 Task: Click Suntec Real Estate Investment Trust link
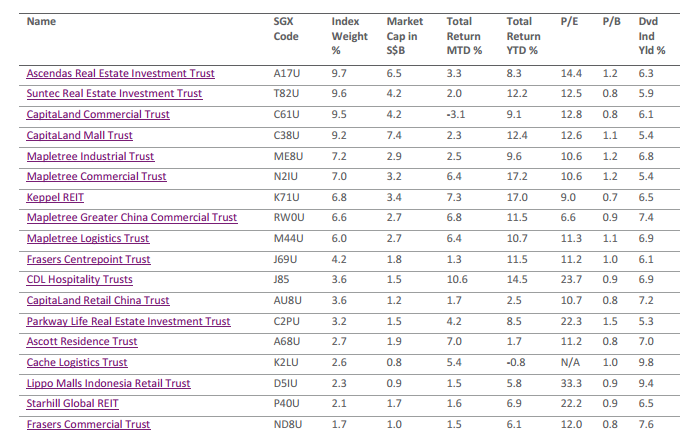[x=114, y=94]
